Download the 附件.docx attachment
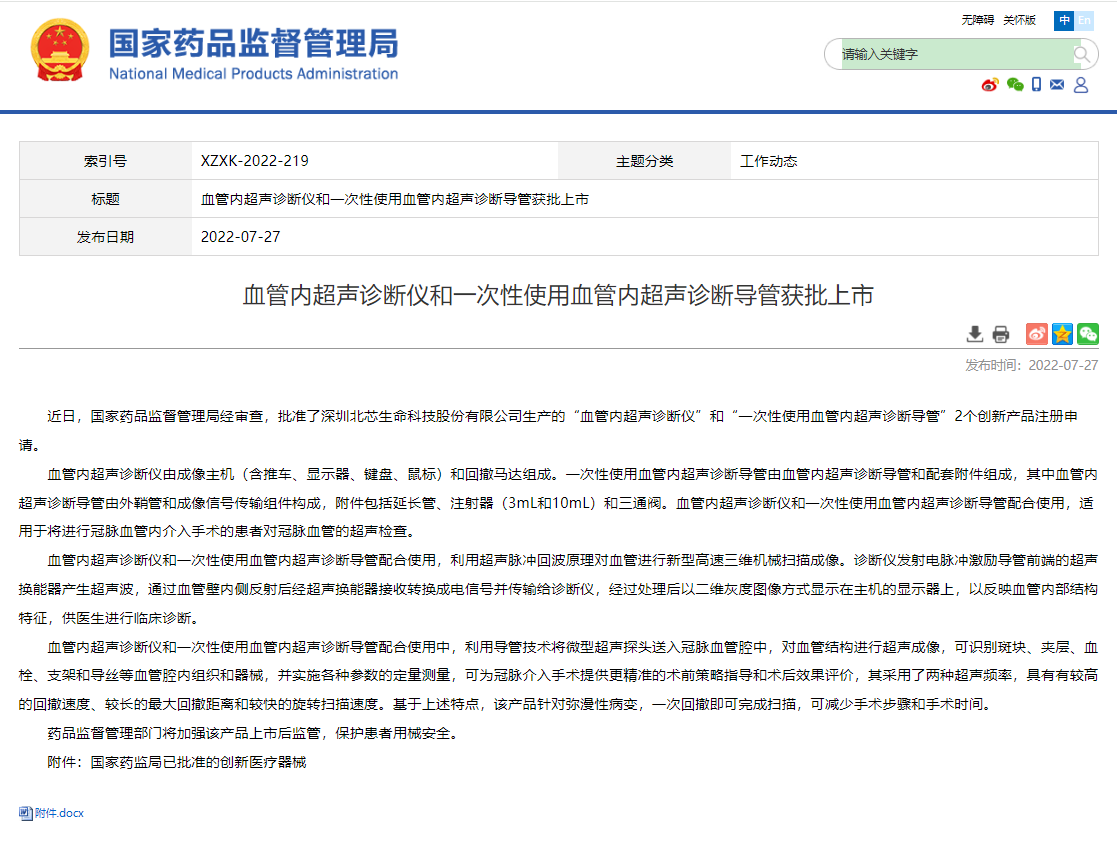The width and height of the screenshot is (1117, 847). 58,813
